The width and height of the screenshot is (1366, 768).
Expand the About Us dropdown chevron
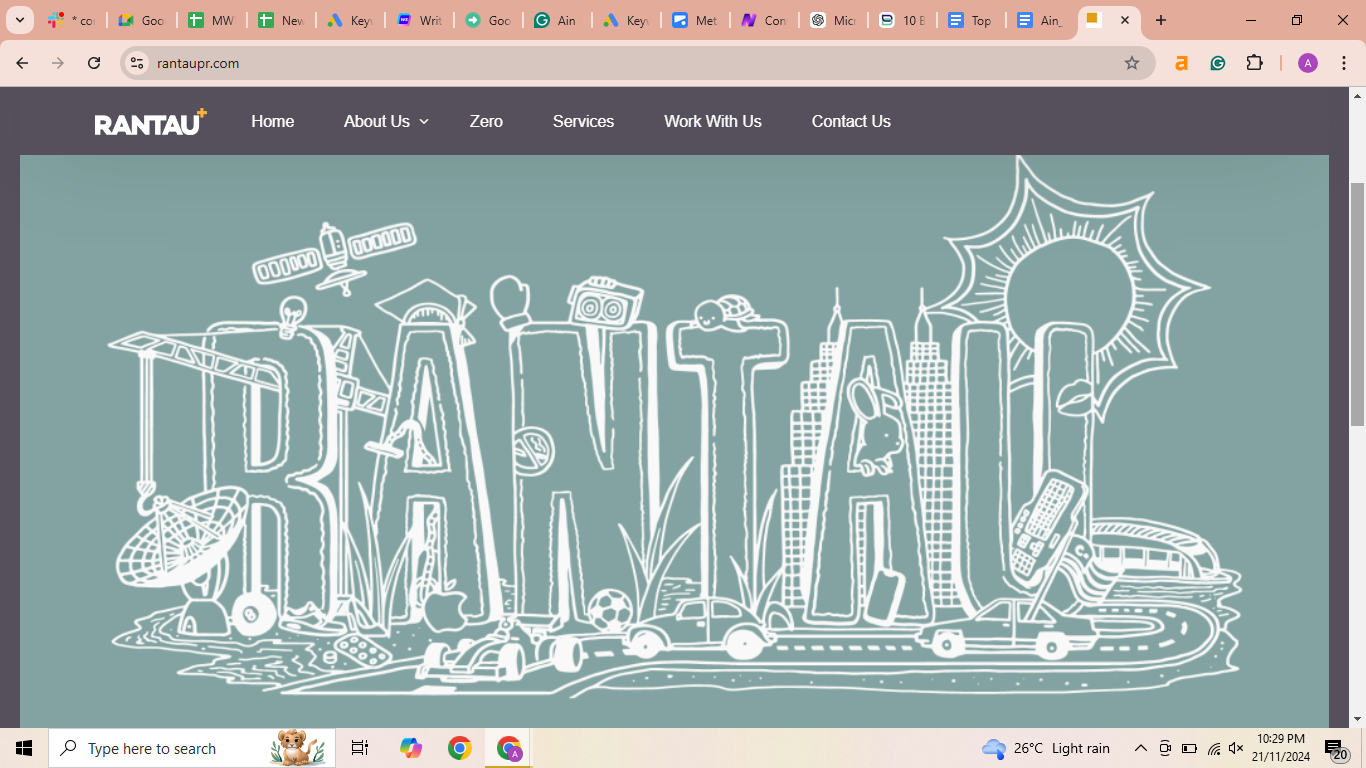coord(424,121)
